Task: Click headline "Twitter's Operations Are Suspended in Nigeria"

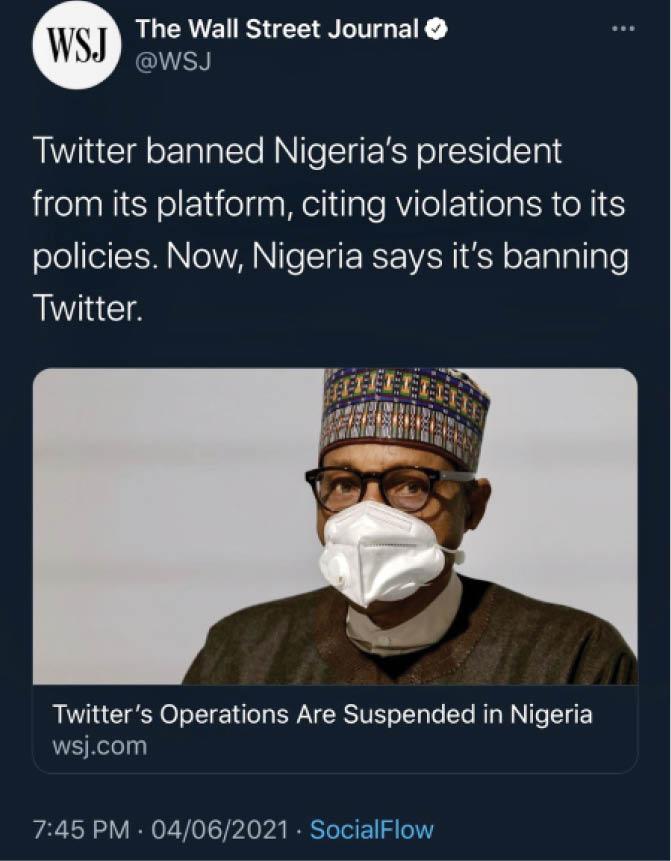Action: [x=322, y=715]
